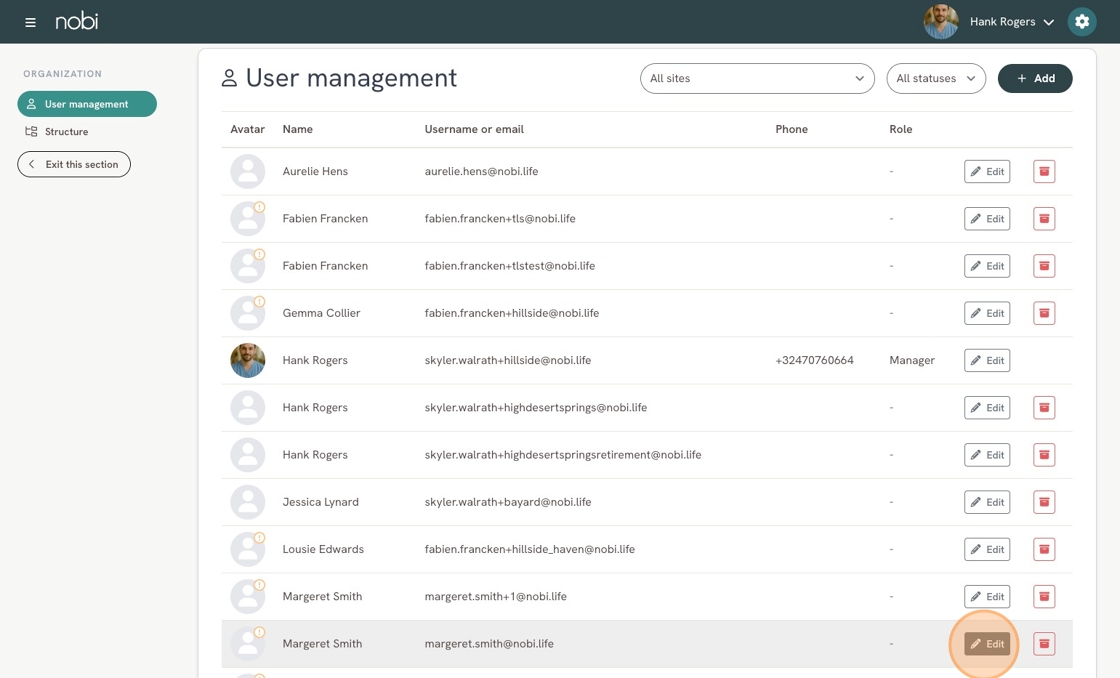Open the hamburger navigation menu
Screen dimensions: 1120x678
pyautogui.click(x=30, y=22)
